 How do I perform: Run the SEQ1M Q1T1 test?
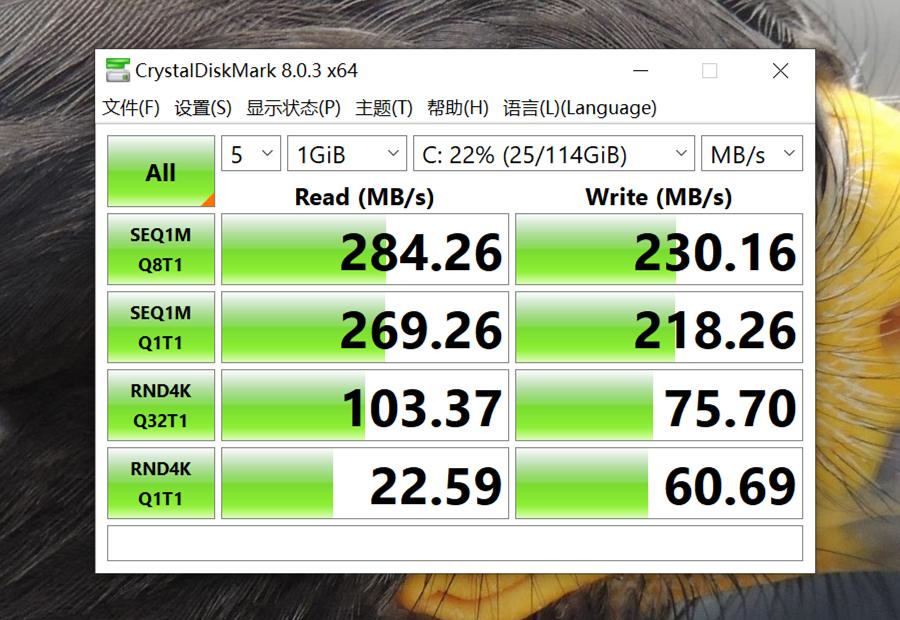tap(160, 326)
